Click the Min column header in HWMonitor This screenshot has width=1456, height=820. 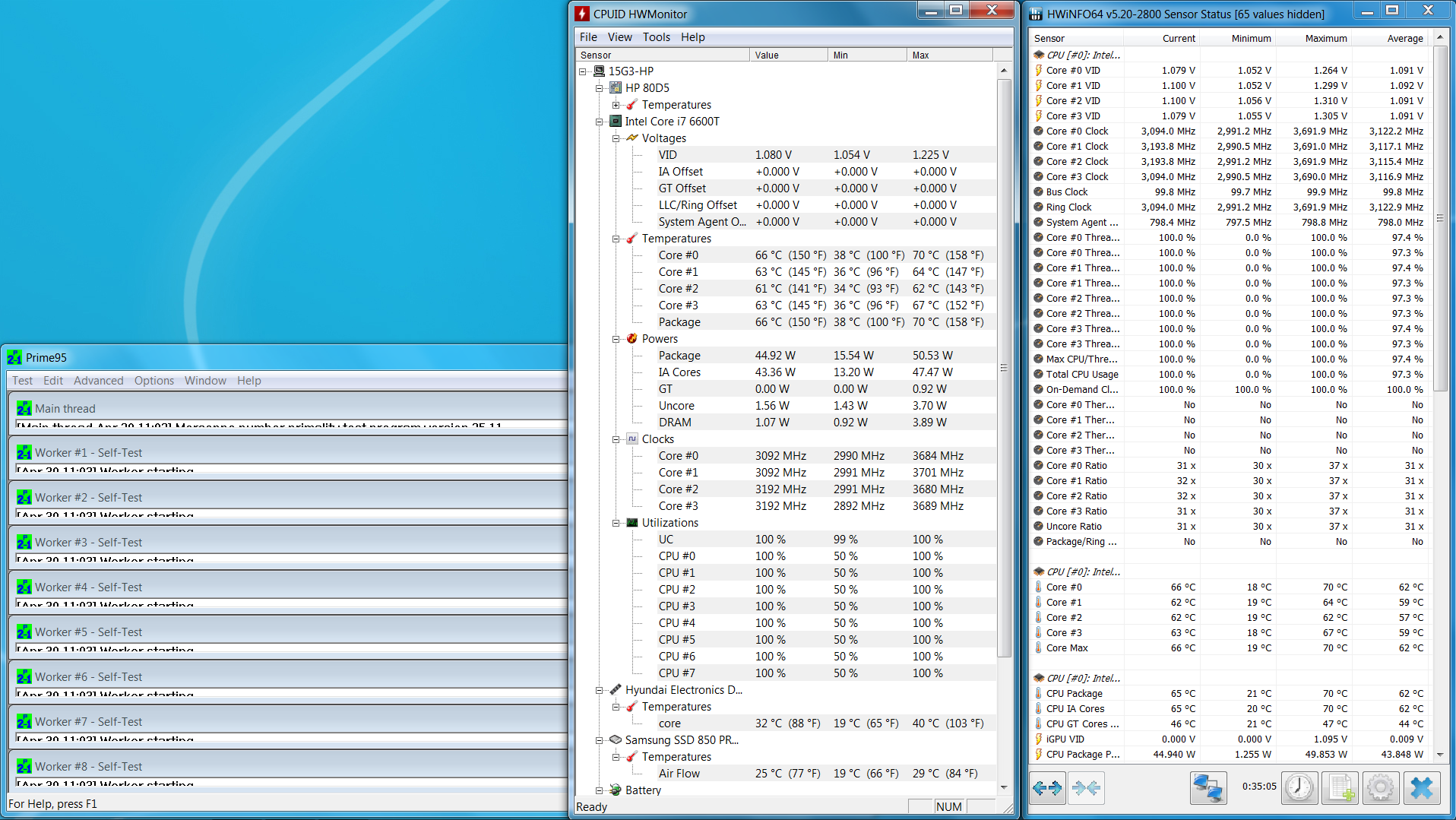(868, 55)
